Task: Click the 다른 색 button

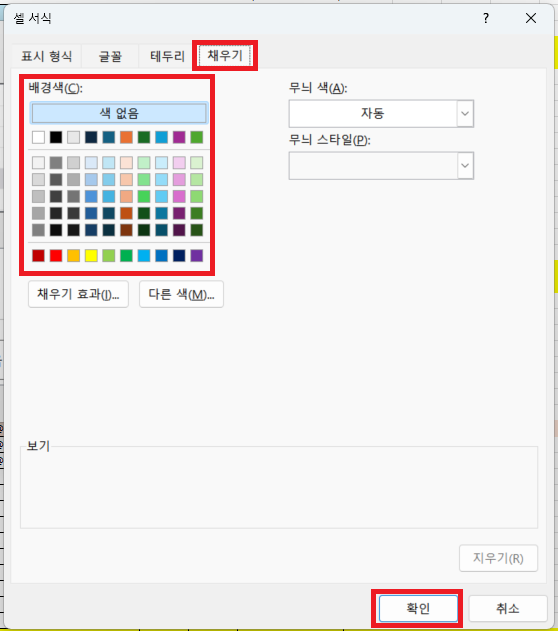Action: coord(181,294)
